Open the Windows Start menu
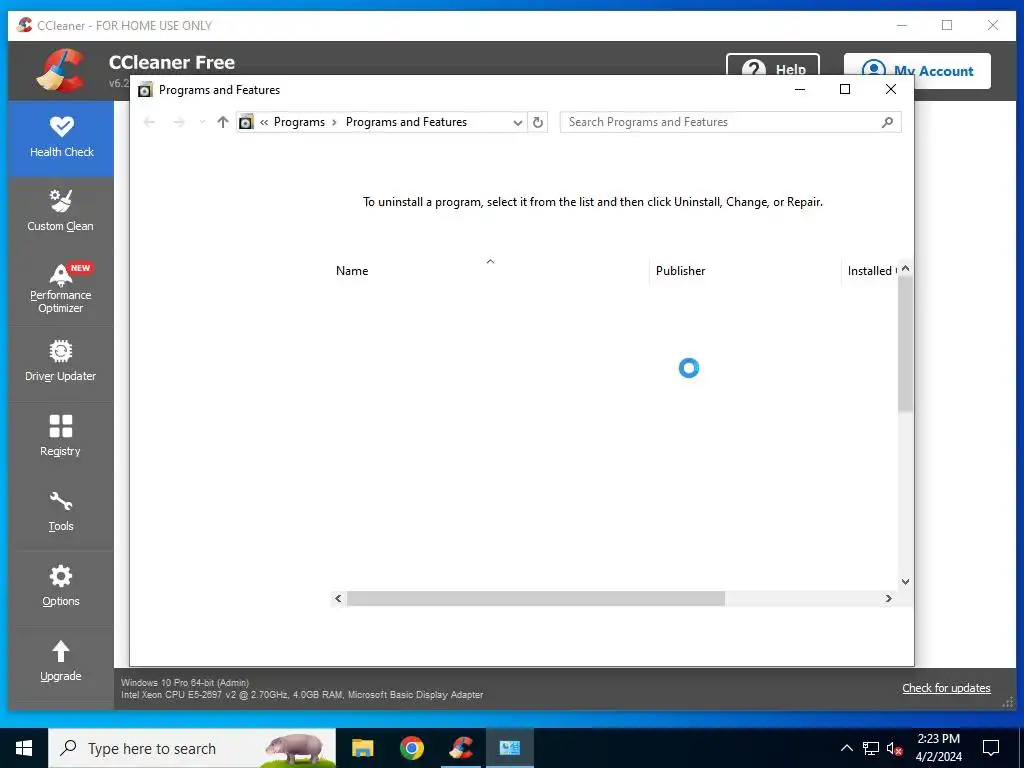 [24, 748]
